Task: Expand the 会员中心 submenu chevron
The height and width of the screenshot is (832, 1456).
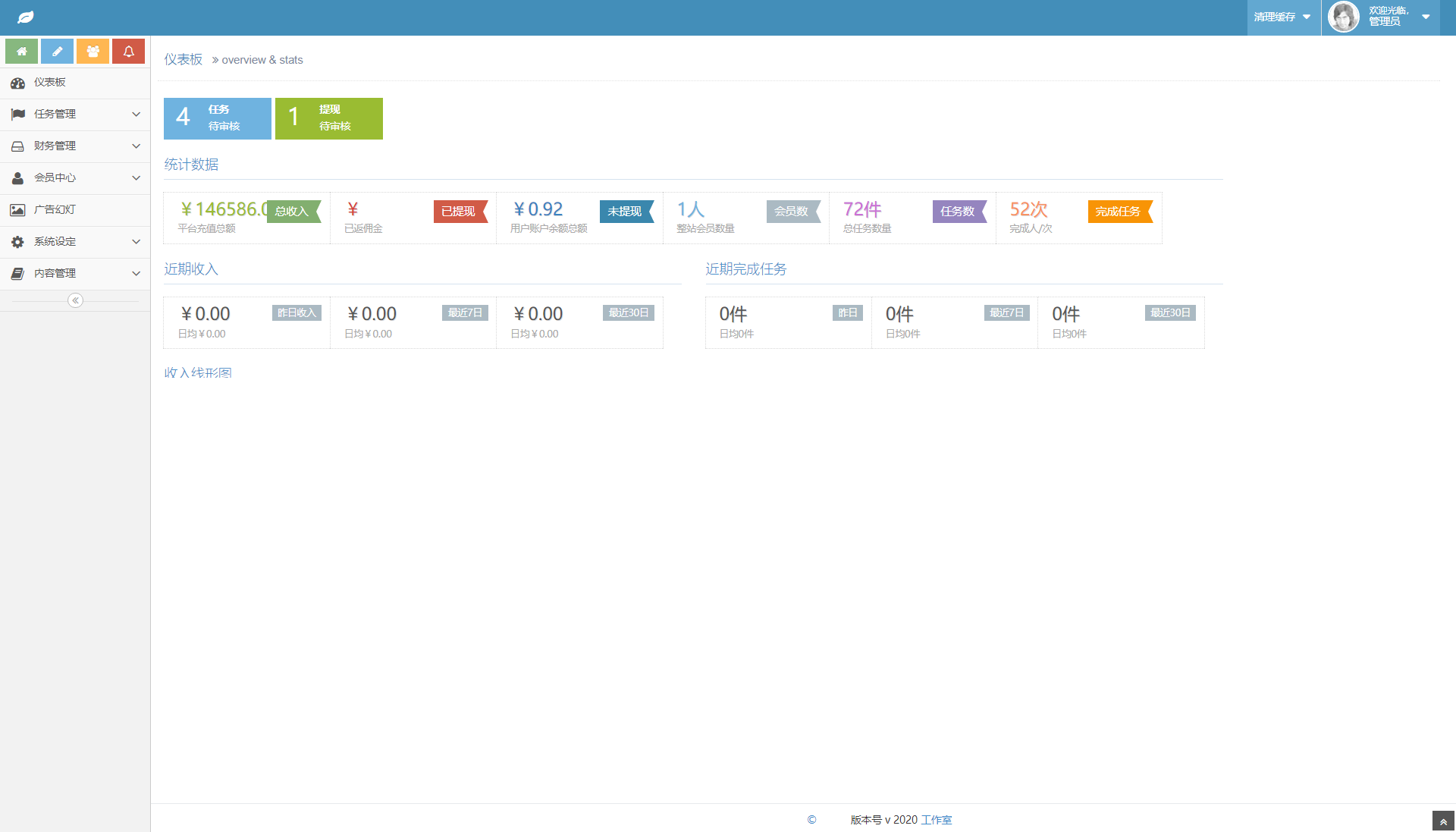Action: tap(136, 178)
